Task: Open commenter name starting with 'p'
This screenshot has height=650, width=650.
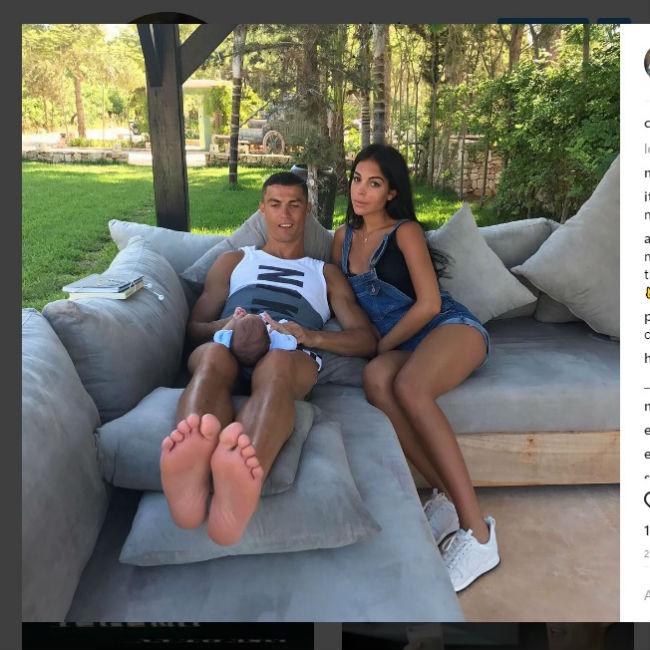Action: click(x=647, y=318)
